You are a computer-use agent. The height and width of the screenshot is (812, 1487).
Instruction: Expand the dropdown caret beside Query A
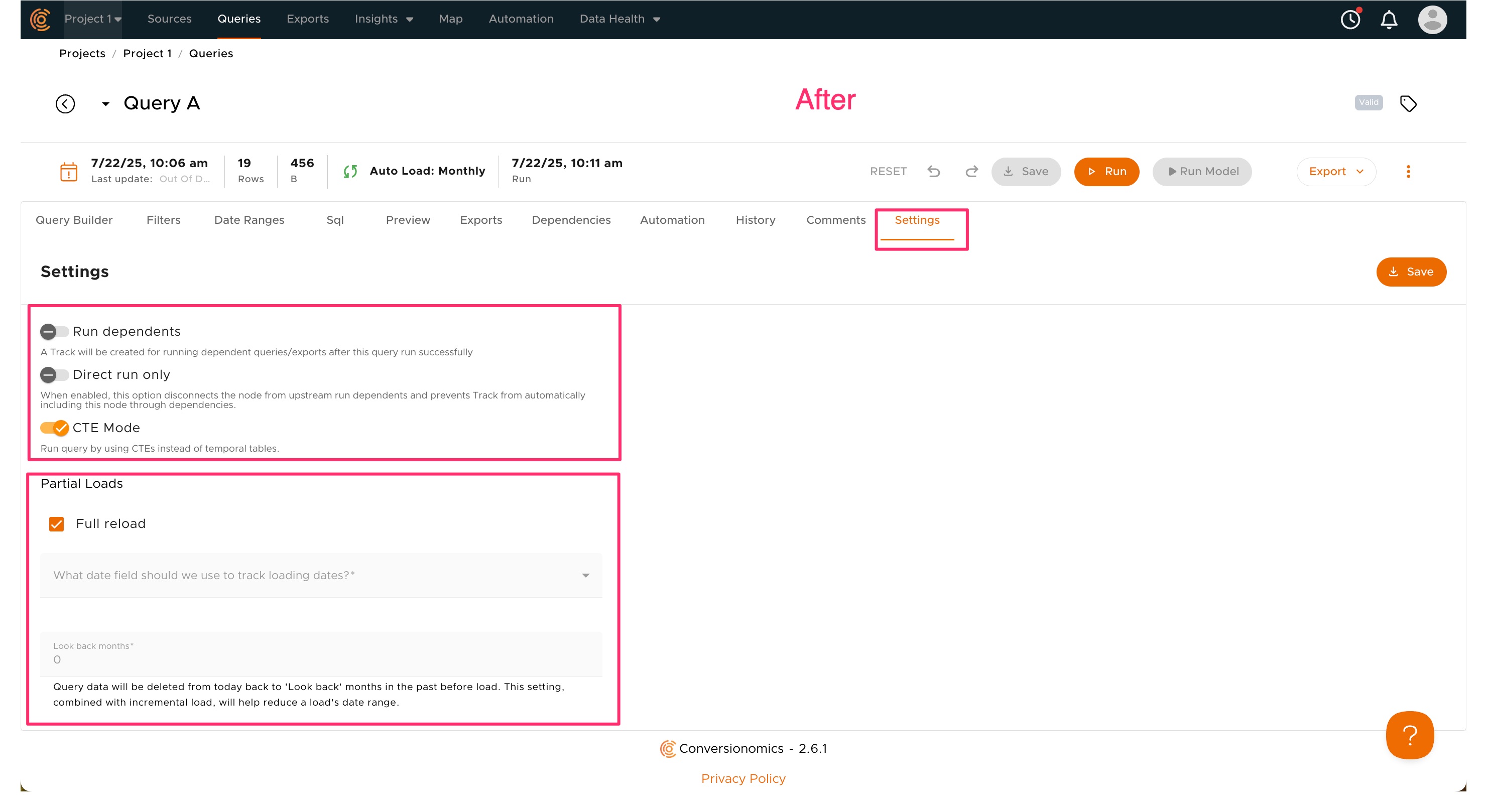coord(105,104)
